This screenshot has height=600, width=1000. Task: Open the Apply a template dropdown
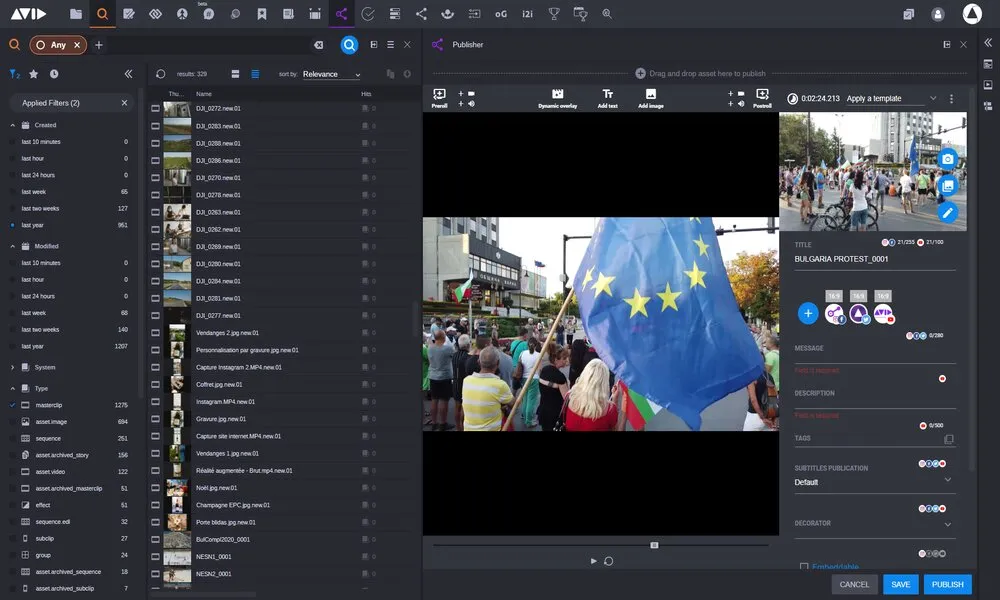click(891, 99)
